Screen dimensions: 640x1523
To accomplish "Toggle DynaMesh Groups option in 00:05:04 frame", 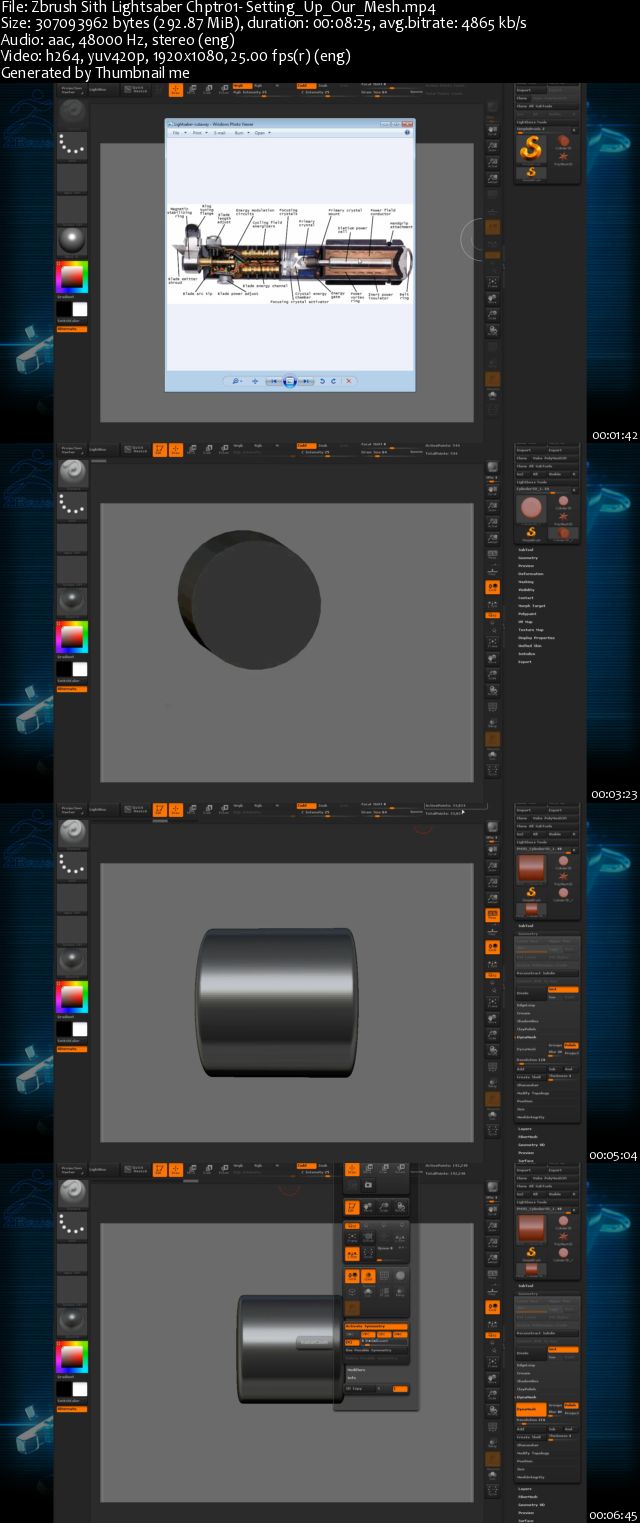I will [555, 1045].
